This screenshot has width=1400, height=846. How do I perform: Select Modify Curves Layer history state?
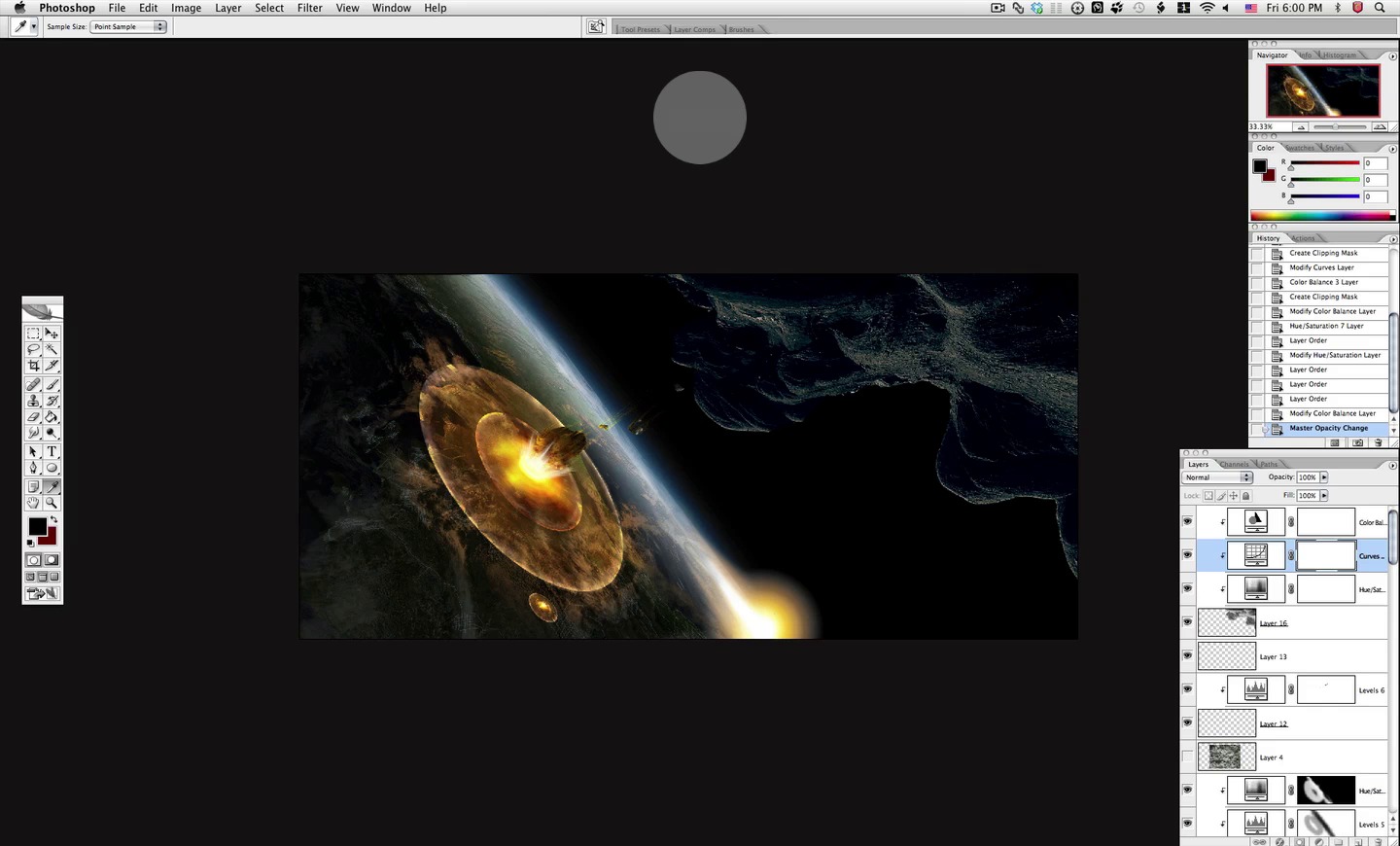(x=1328, y=267)
